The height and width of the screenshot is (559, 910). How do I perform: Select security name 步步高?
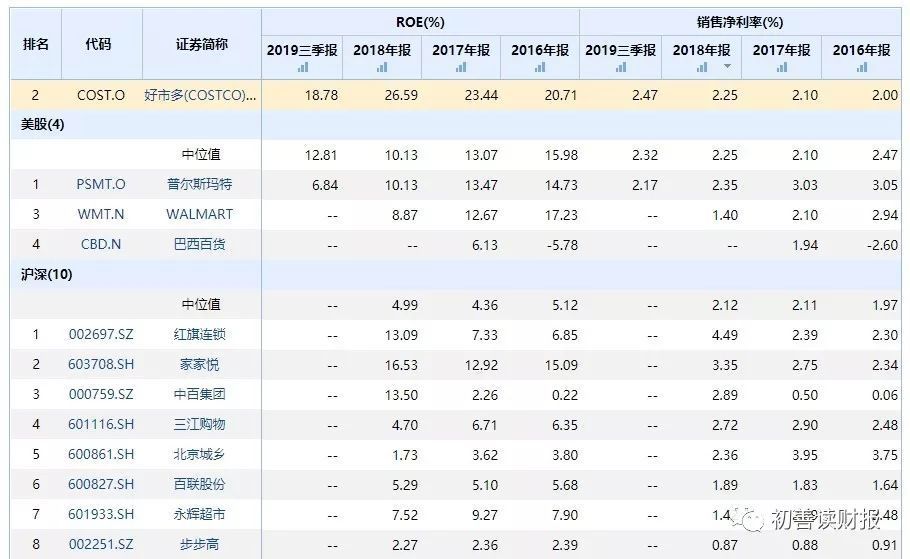pos(200,544)
